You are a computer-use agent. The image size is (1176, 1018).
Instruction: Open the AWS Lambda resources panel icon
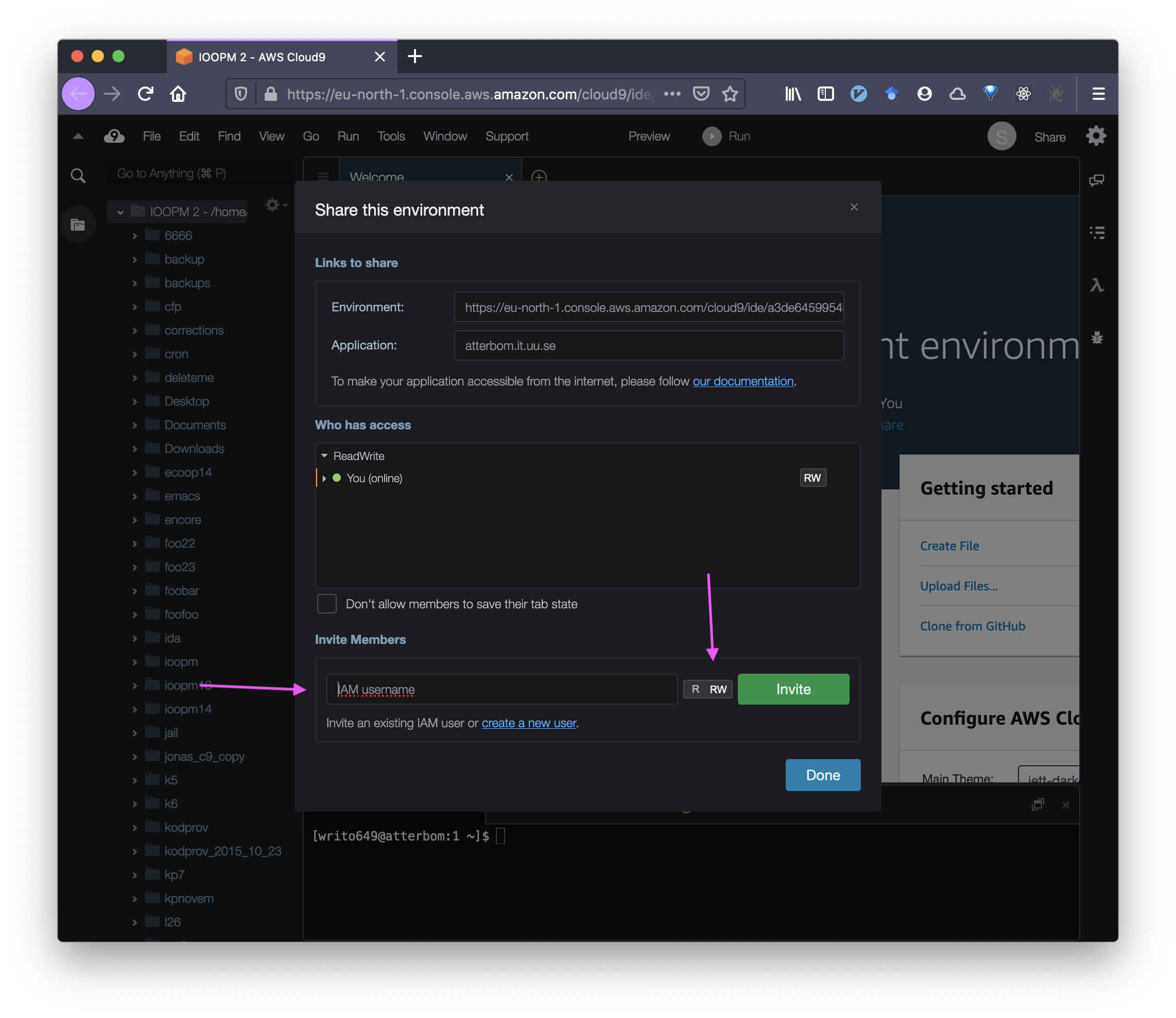click(1096, 285)
